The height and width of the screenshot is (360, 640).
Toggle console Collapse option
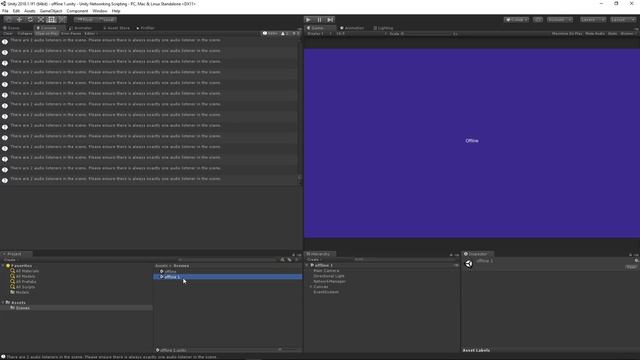pyautogui.click(x=24, y=33)
